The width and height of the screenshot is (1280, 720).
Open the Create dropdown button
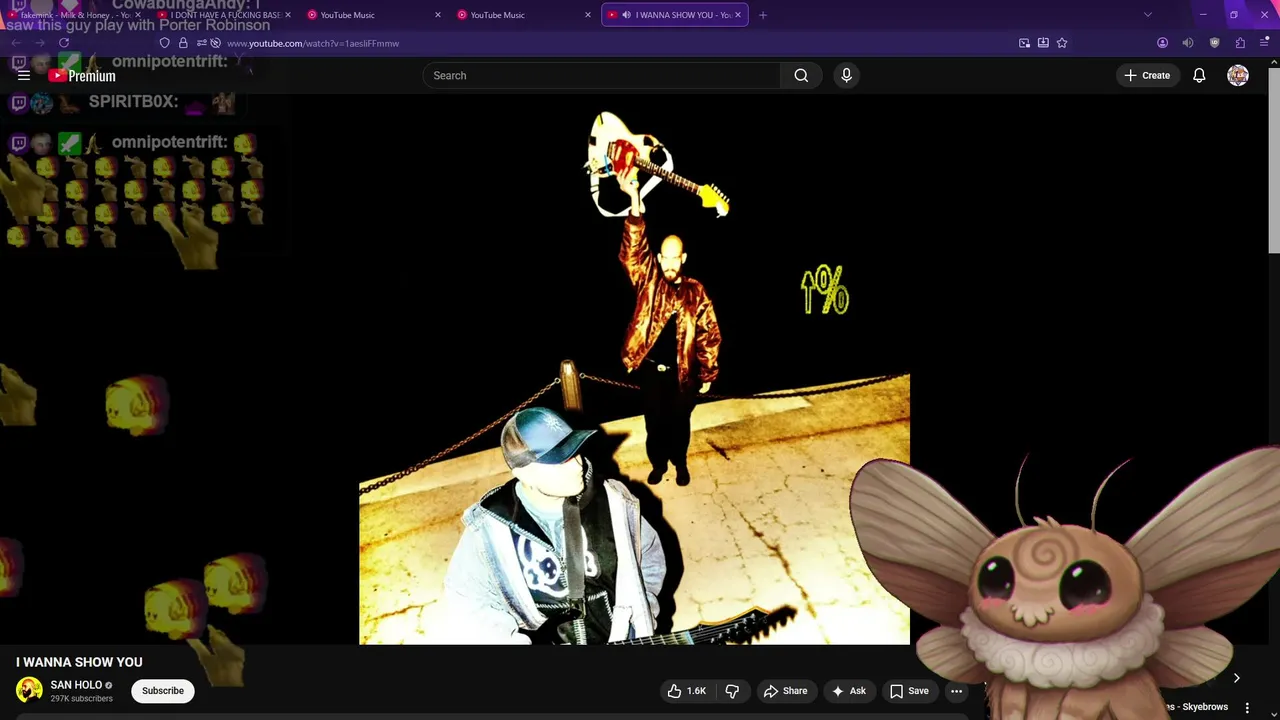pyautogui.click(x=1147, y=75)
